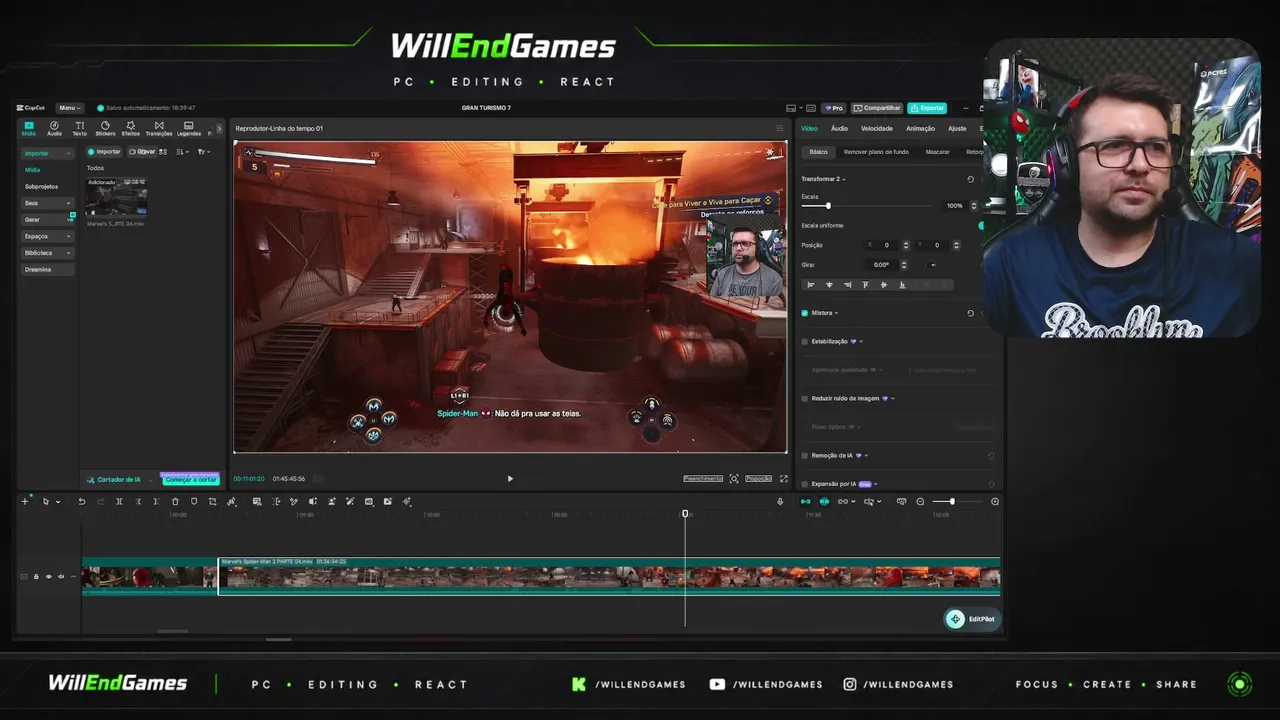Switch to the Ajuste tab
The image size is (1280, 720).
[957, 128]
